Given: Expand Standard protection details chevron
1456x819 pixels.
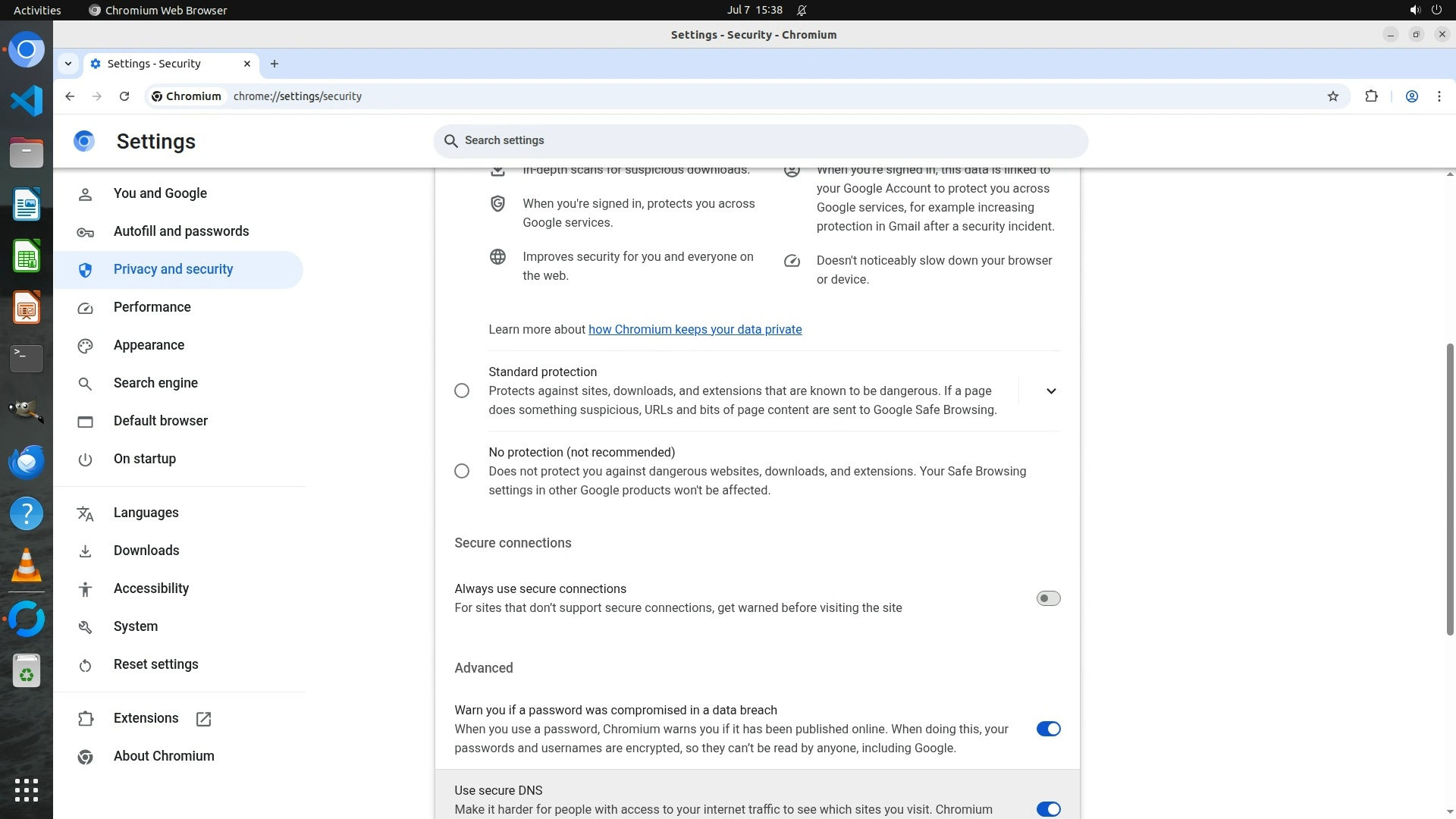Looking at the screenshot, I should pos(1050,391).
